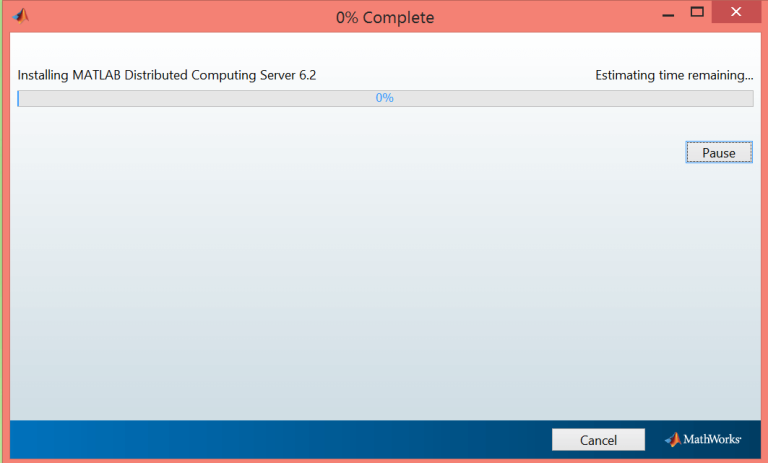This screenshot has height=463, width=768.
Task: Click the MATLAB logo icon in title bar
Action: click(x=21, y=16)
